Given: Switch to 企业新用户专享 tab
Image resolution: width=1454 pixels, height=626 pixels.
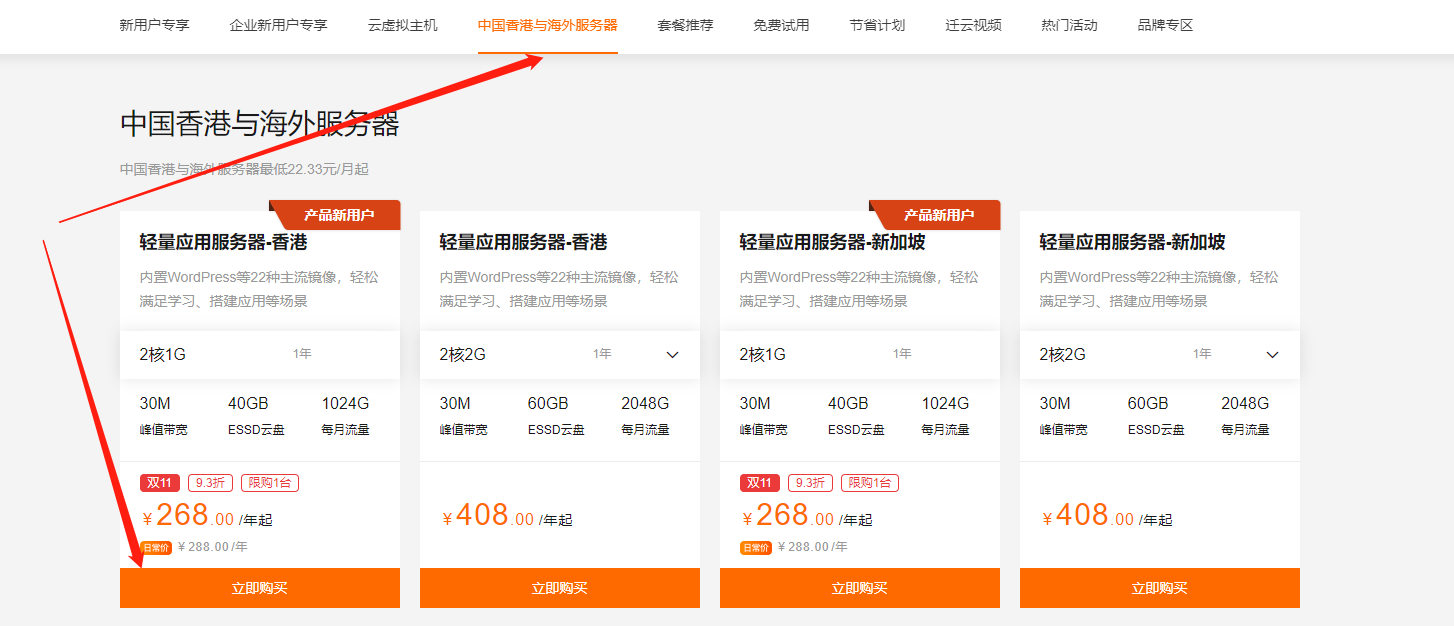Looking at the screenshot, I should pos(278,25).
